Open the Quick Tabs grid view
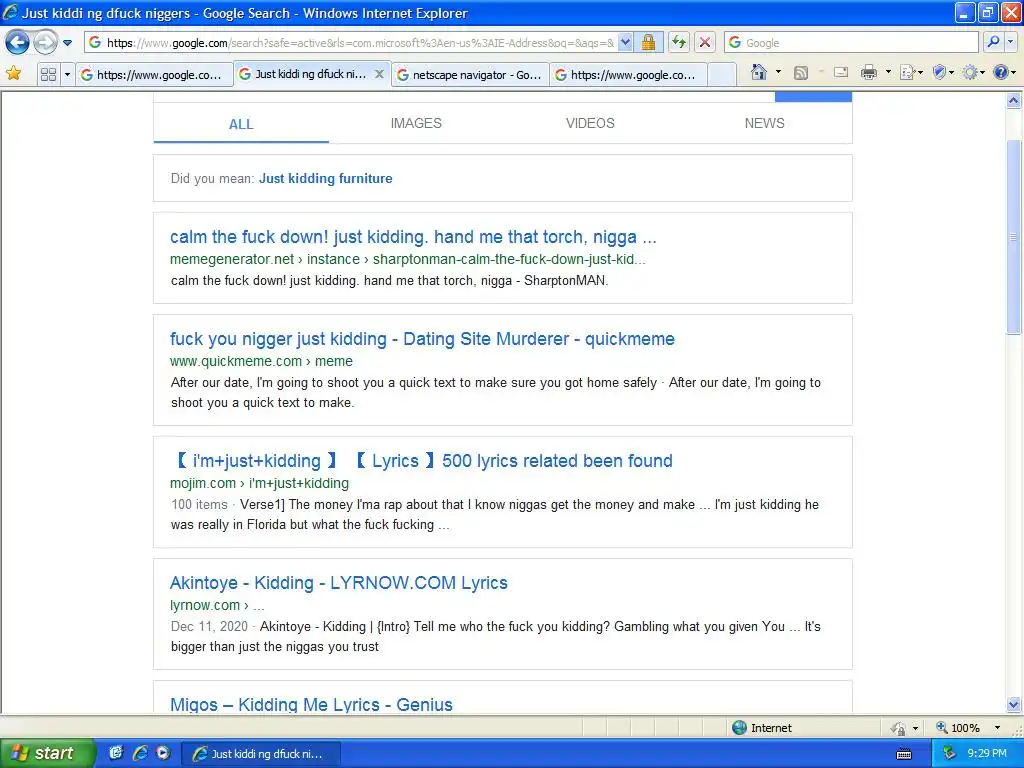Screen dimensions: 1024x768 (x=48, y=74)
